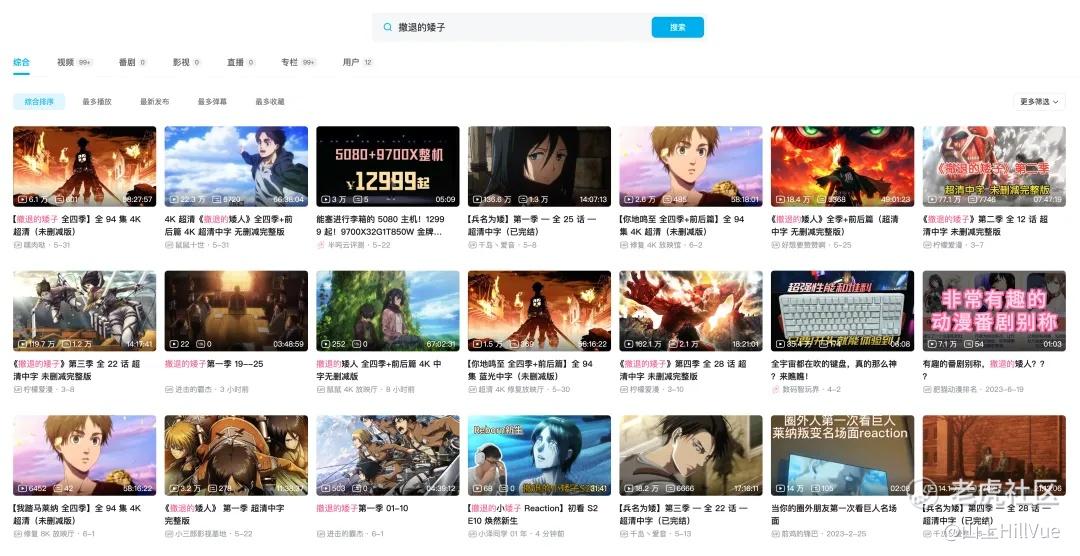Image resolution: width=1080 pixels, height=556 pixels.
Task: Open the 直播 tab
Action: [x=240, y=62]
